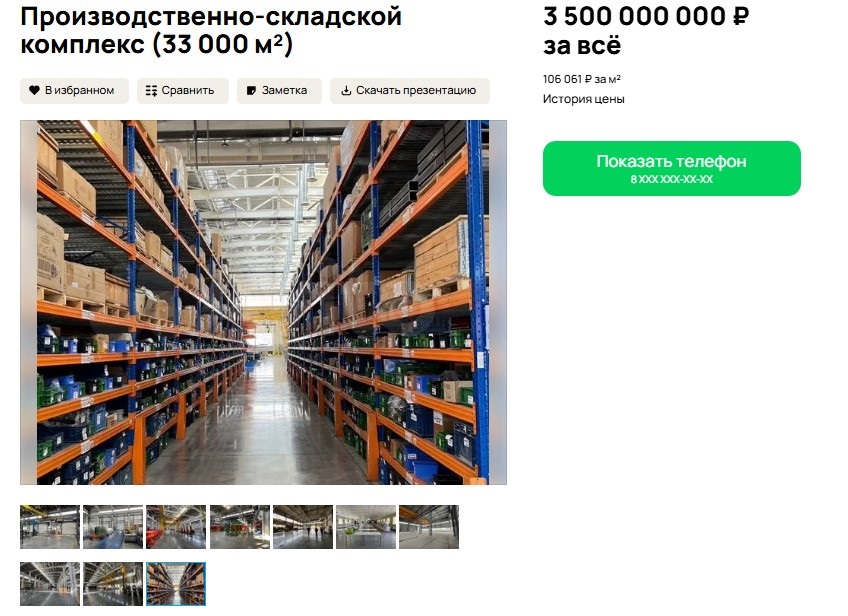Show phone number with Показать телефон
Viewport: 848px width, 616px height.
(x=672, y=168)
